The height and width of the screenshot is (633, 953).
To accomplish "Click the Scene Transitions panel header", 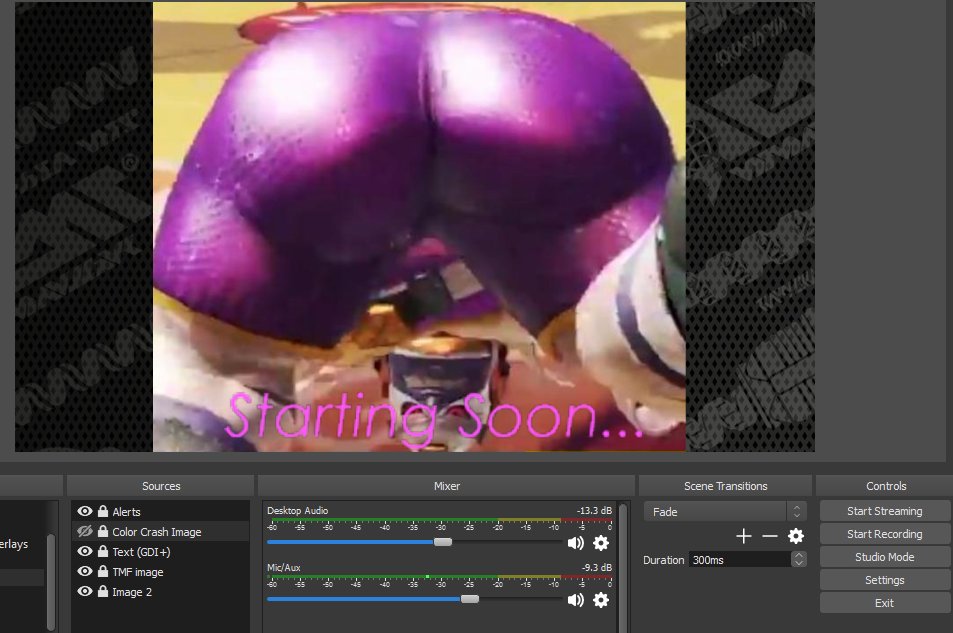I will [x=725, y=486].
